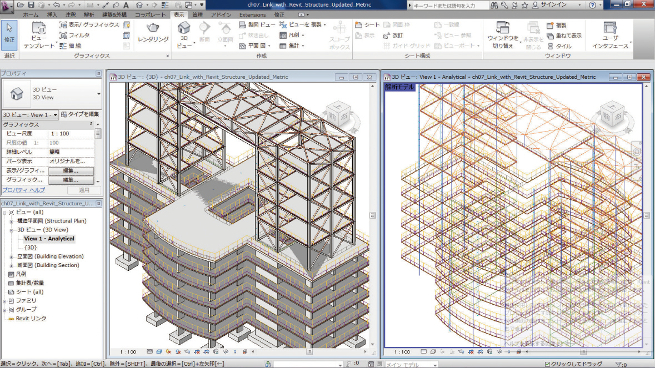Open 表示/グラフィックス (Visibility/Graphics) settings

pos(89,25)
